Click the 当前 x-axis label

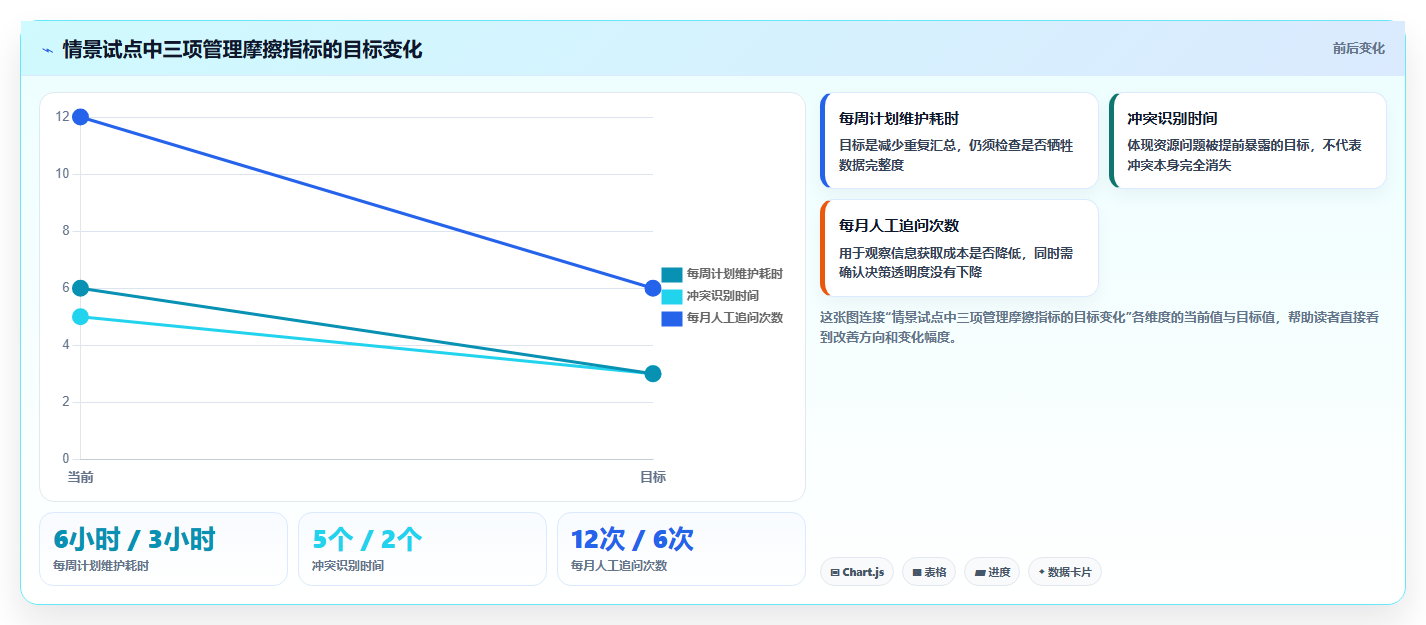click(81, 477)
